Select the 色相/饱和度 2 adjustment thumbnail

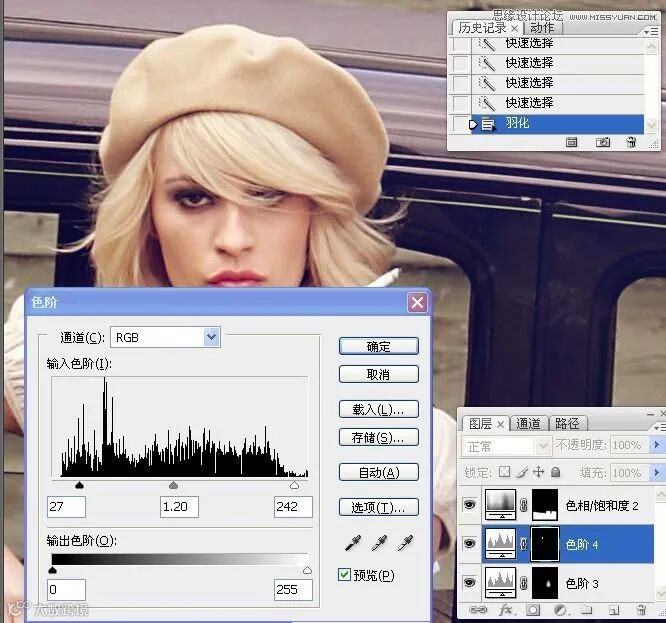(x=501, y=505)
